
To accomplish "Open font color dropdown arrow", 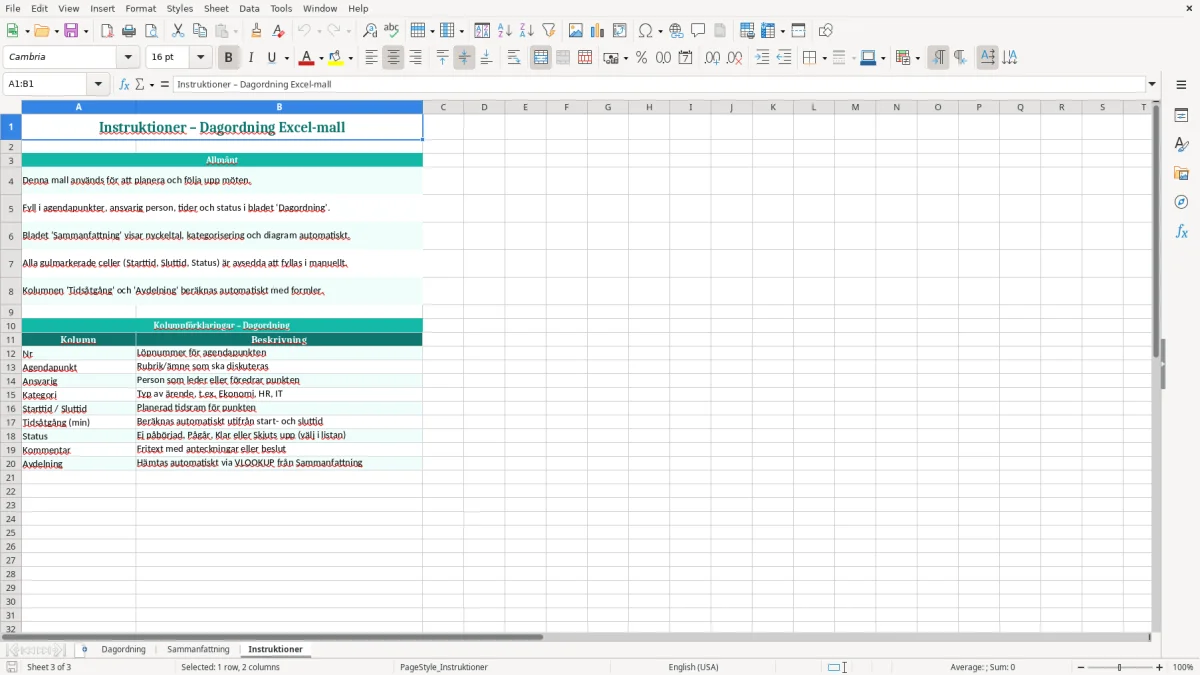I will coord(321,58).
